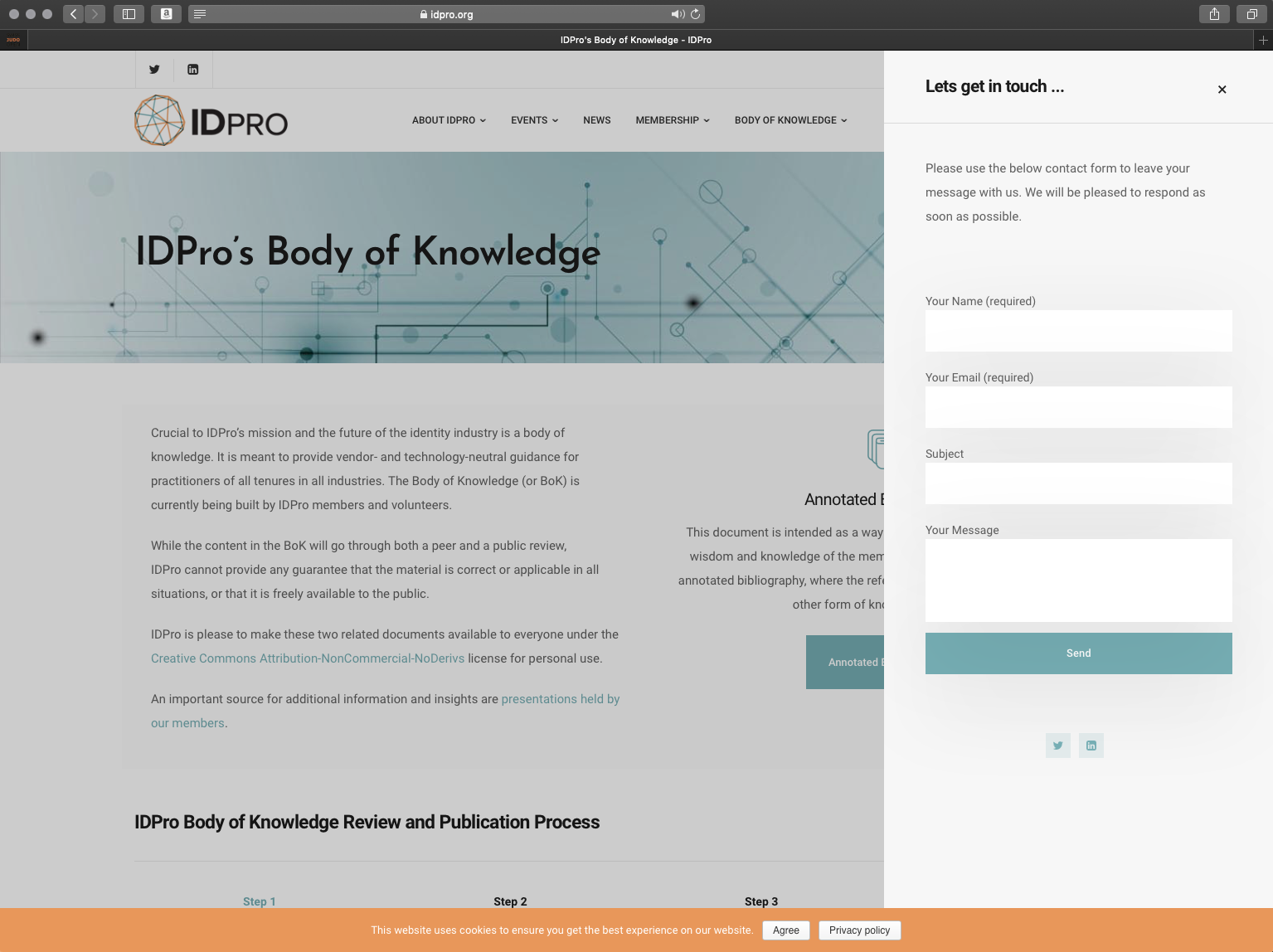Screen dimensions: 1273x952
Task: Toggle the Safari sidebar icon
Action: [x=129, y=14]
